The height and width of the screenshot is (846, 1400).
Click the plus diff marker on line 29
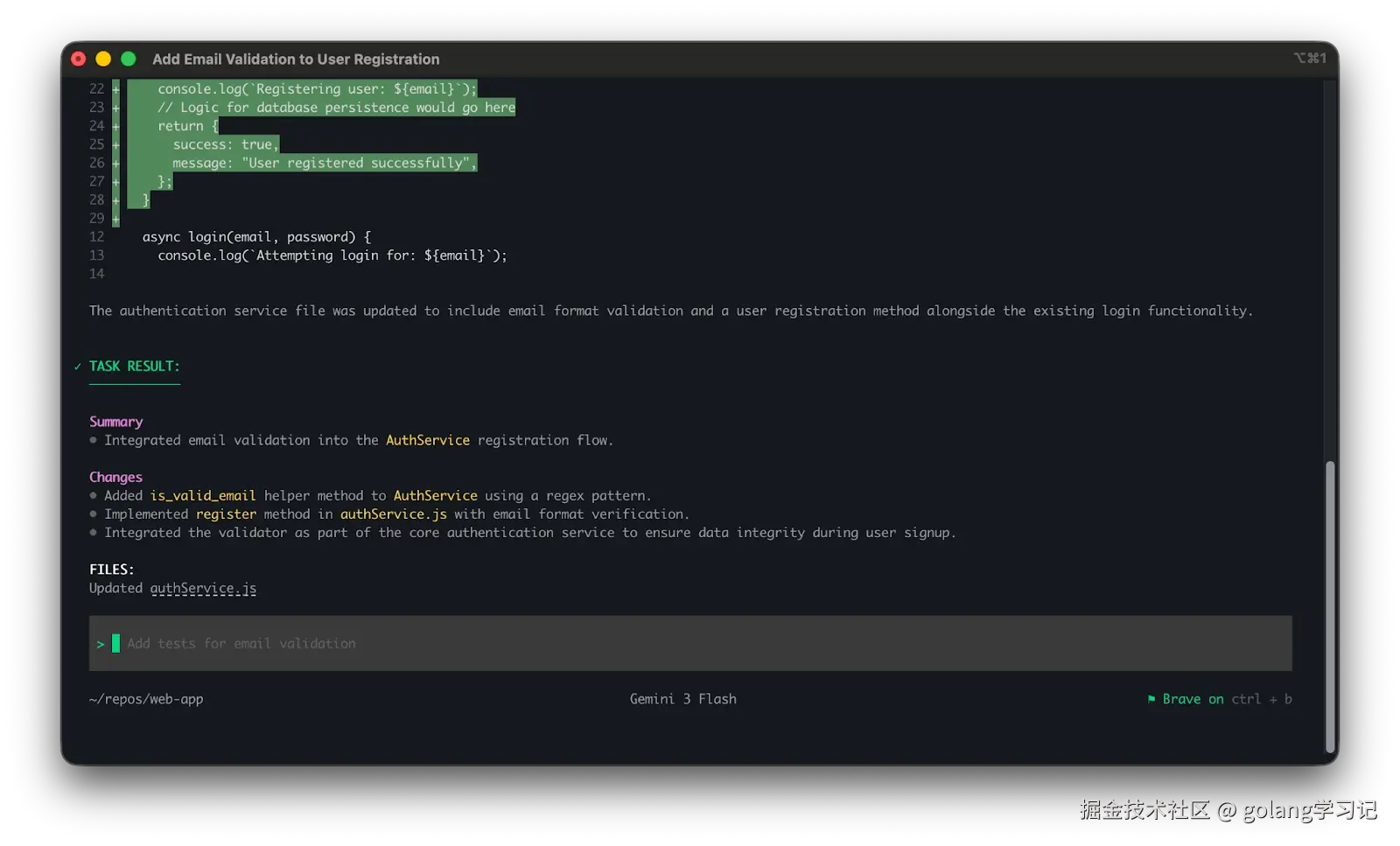pyautogui.click(x=115, y=219)
